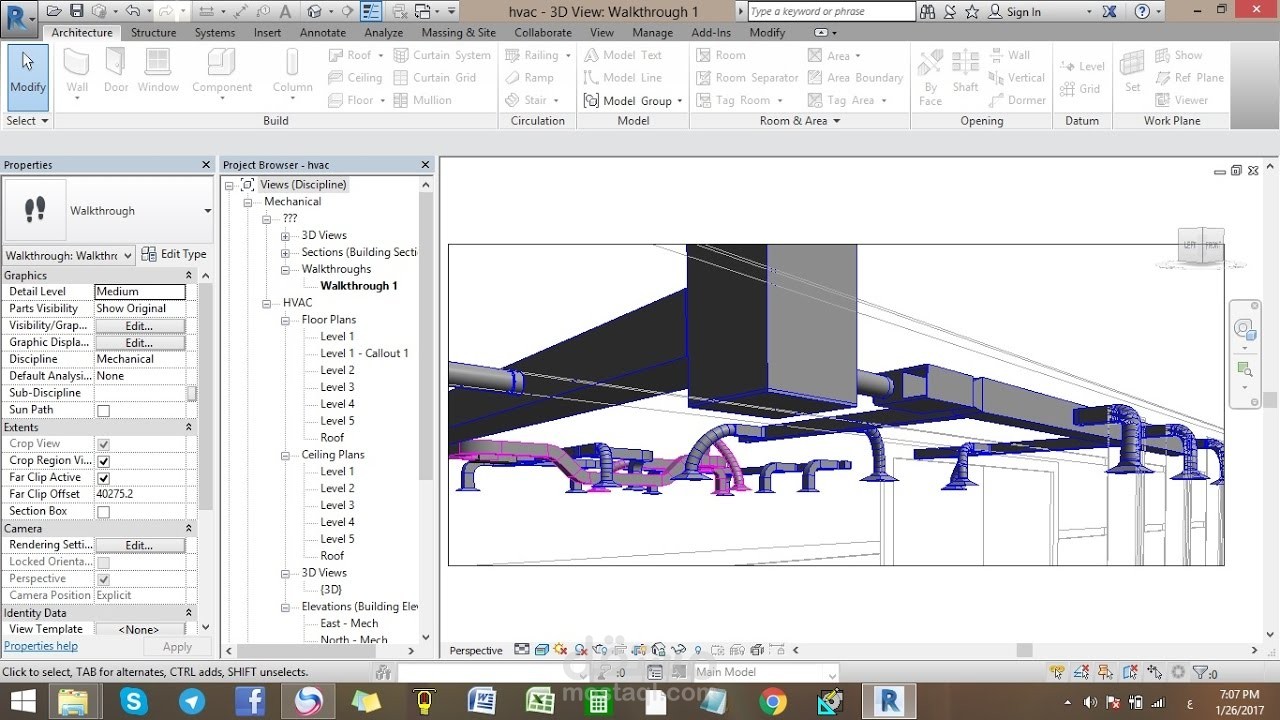Collapse the Camera properties section
1280x720 pixels.
188,528
